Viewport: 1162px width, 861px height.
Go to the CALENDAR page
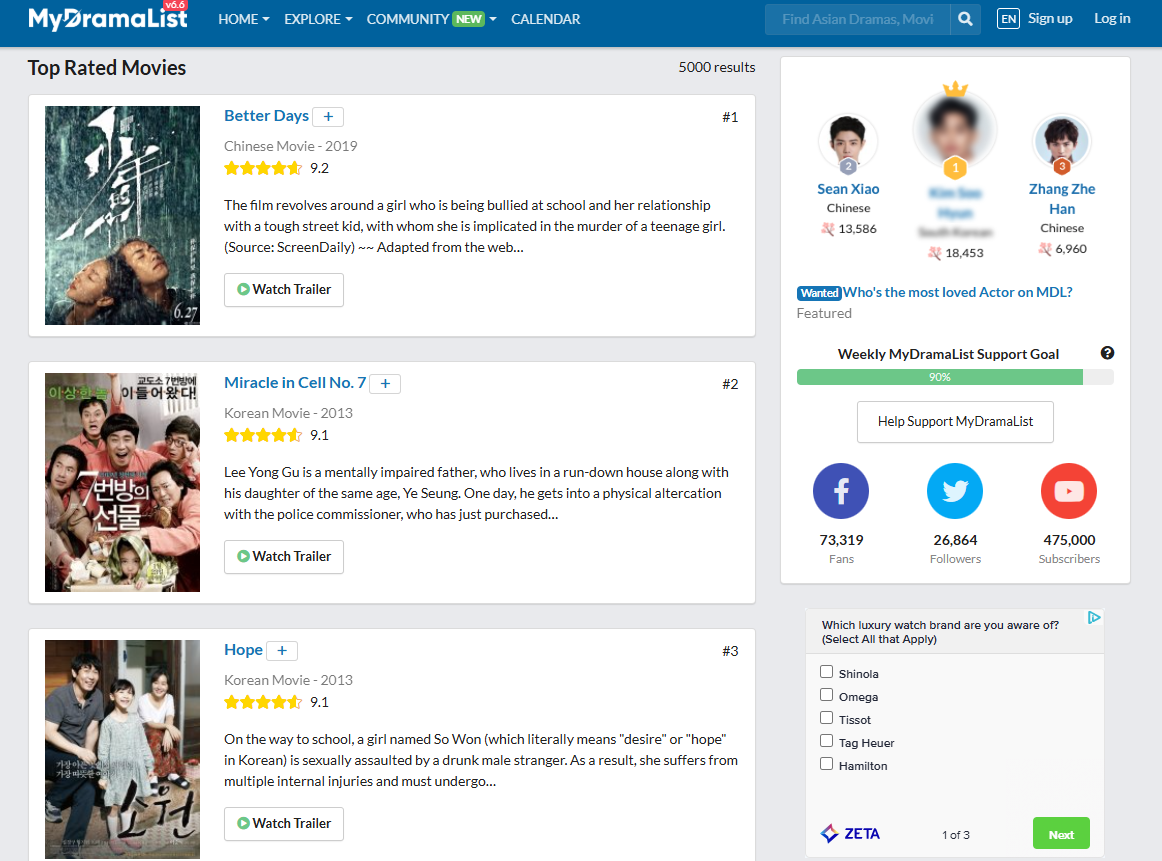[x=545, y=19]
